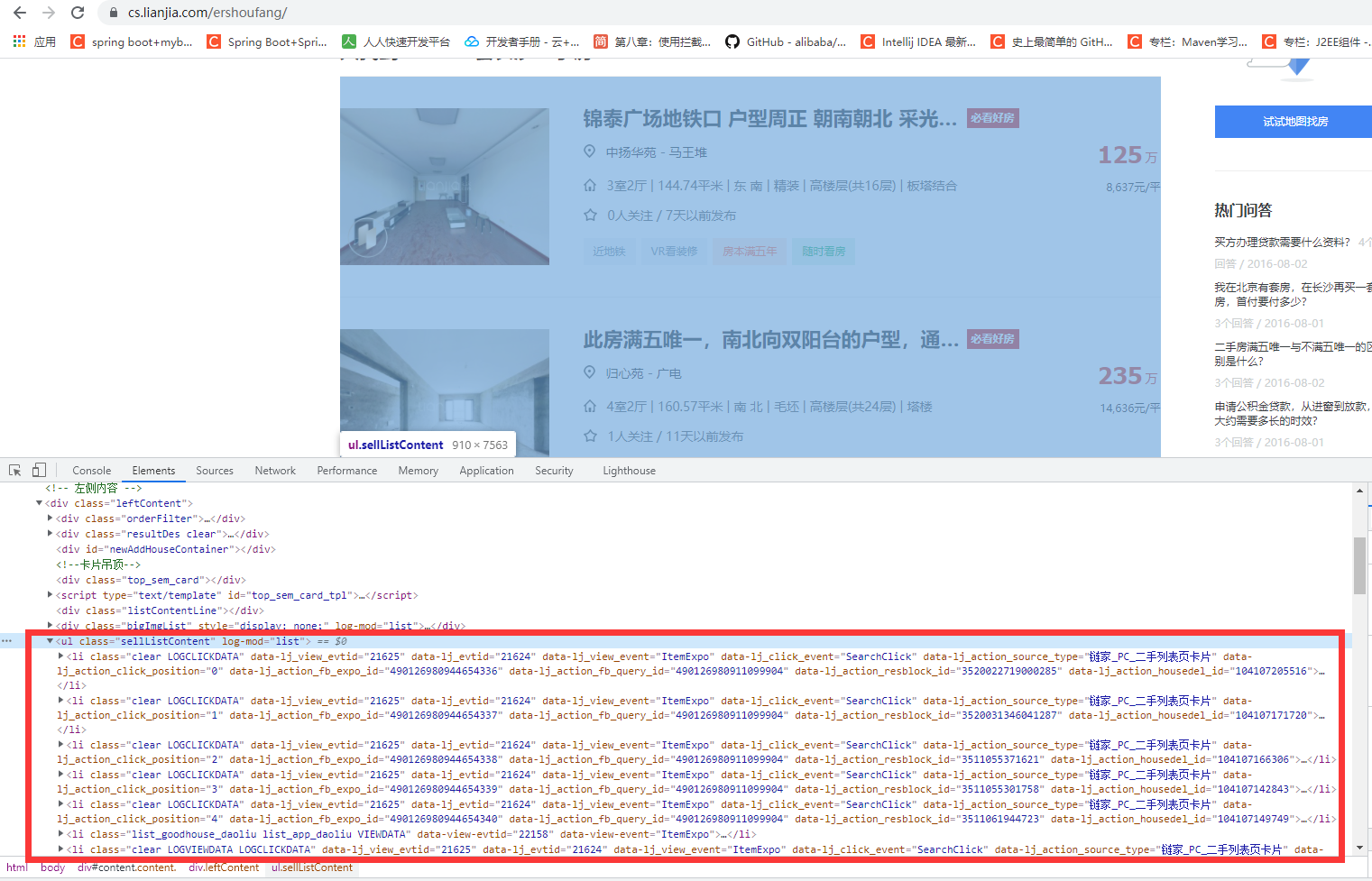This screenshot has width=1372, height=881.
Task: Switch to the Elements tab
Action: 153,471
